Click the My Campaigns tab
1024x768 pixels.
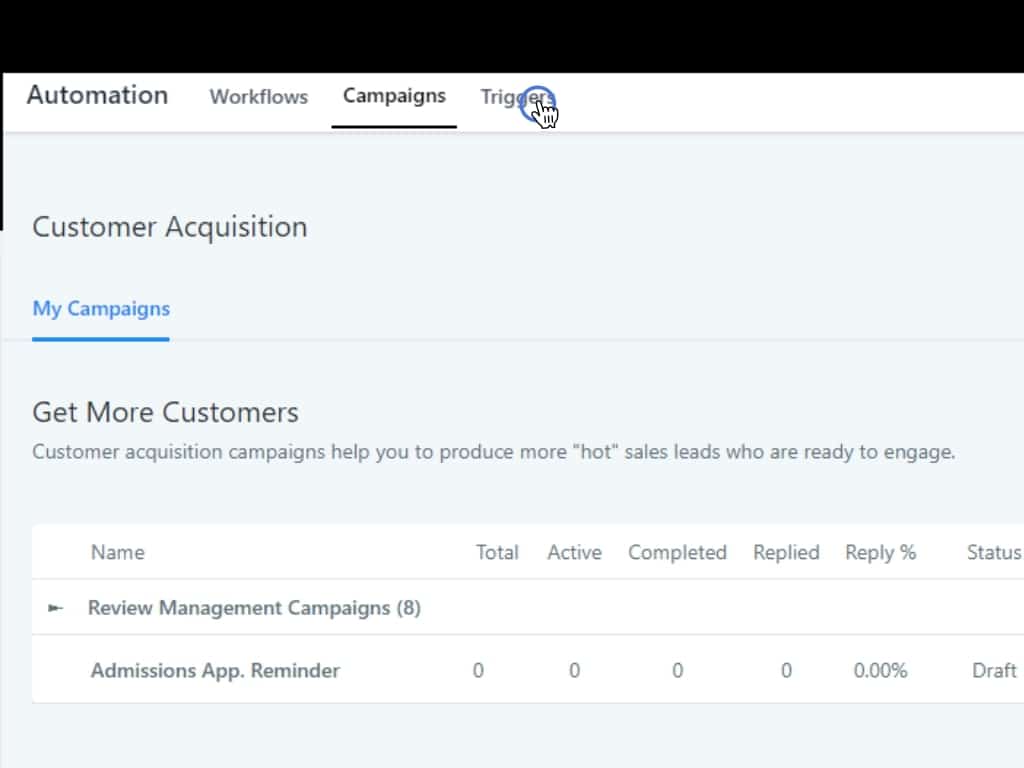pos(101,309)
